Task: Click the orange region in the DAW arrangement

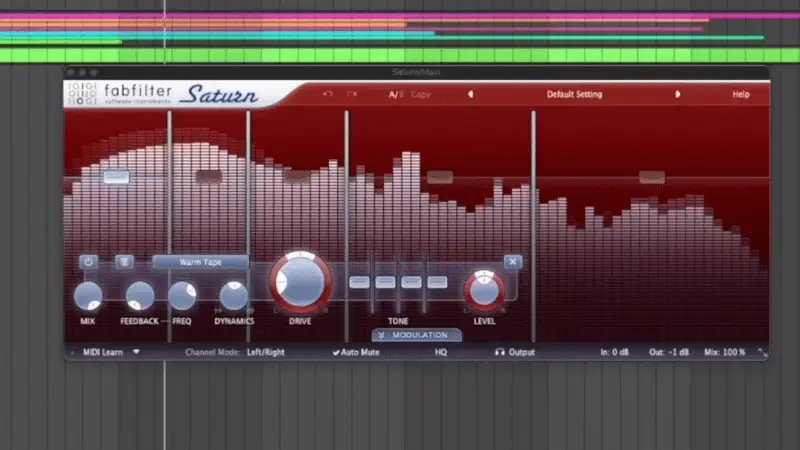Action: tap(203, 23)
